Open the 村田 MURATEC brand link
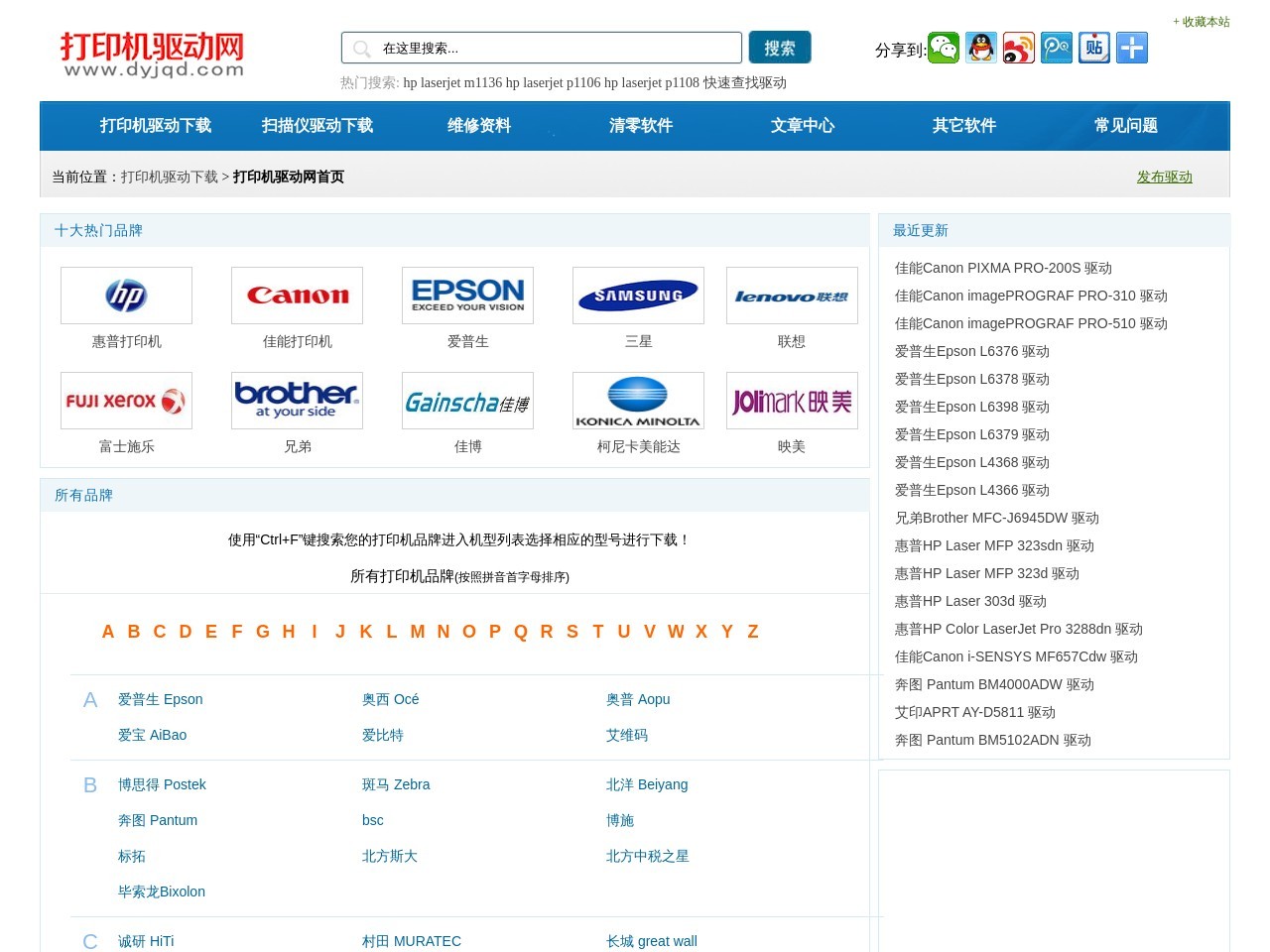This screenshot has height=952, width=1270. click(x=412, y=941)
